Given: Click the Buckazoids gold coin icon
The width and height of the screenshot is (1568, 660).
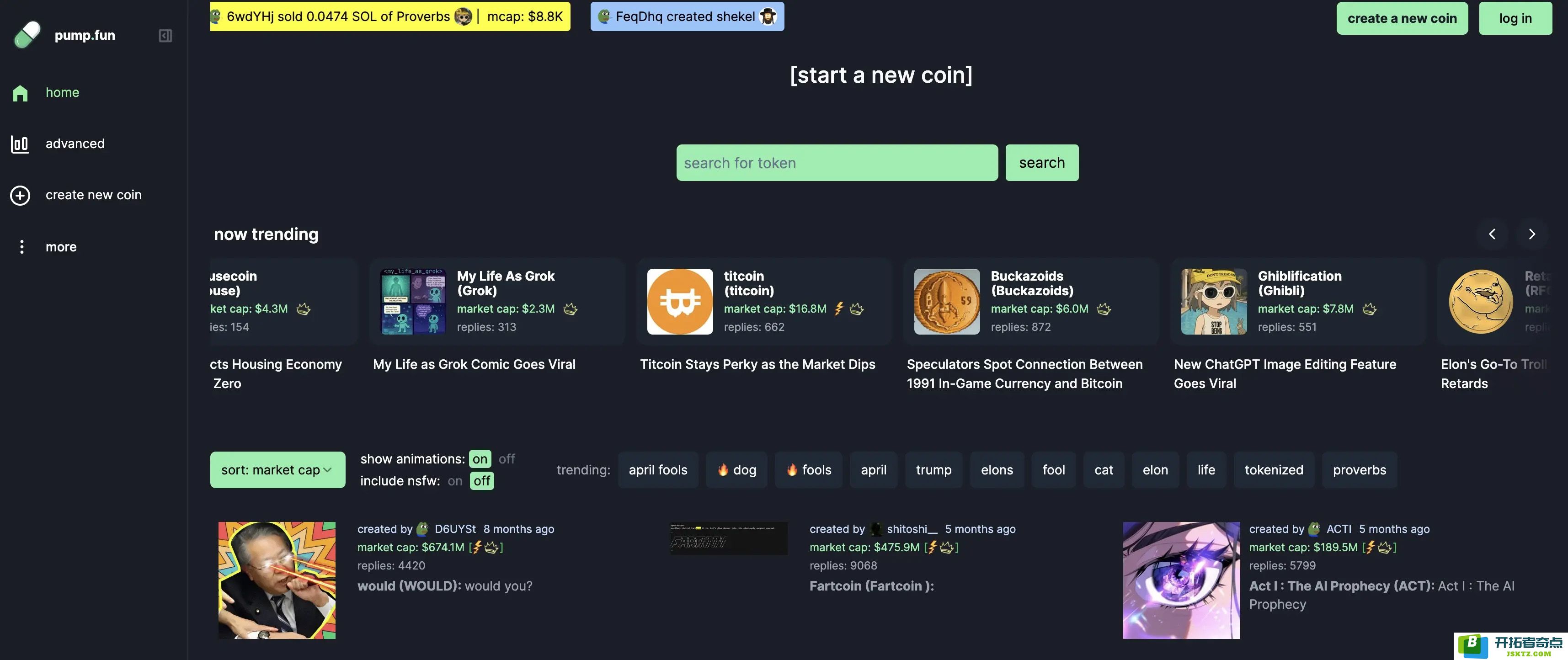Looking at the screenshot, I should pyautogui.click(x=947, y=301).
